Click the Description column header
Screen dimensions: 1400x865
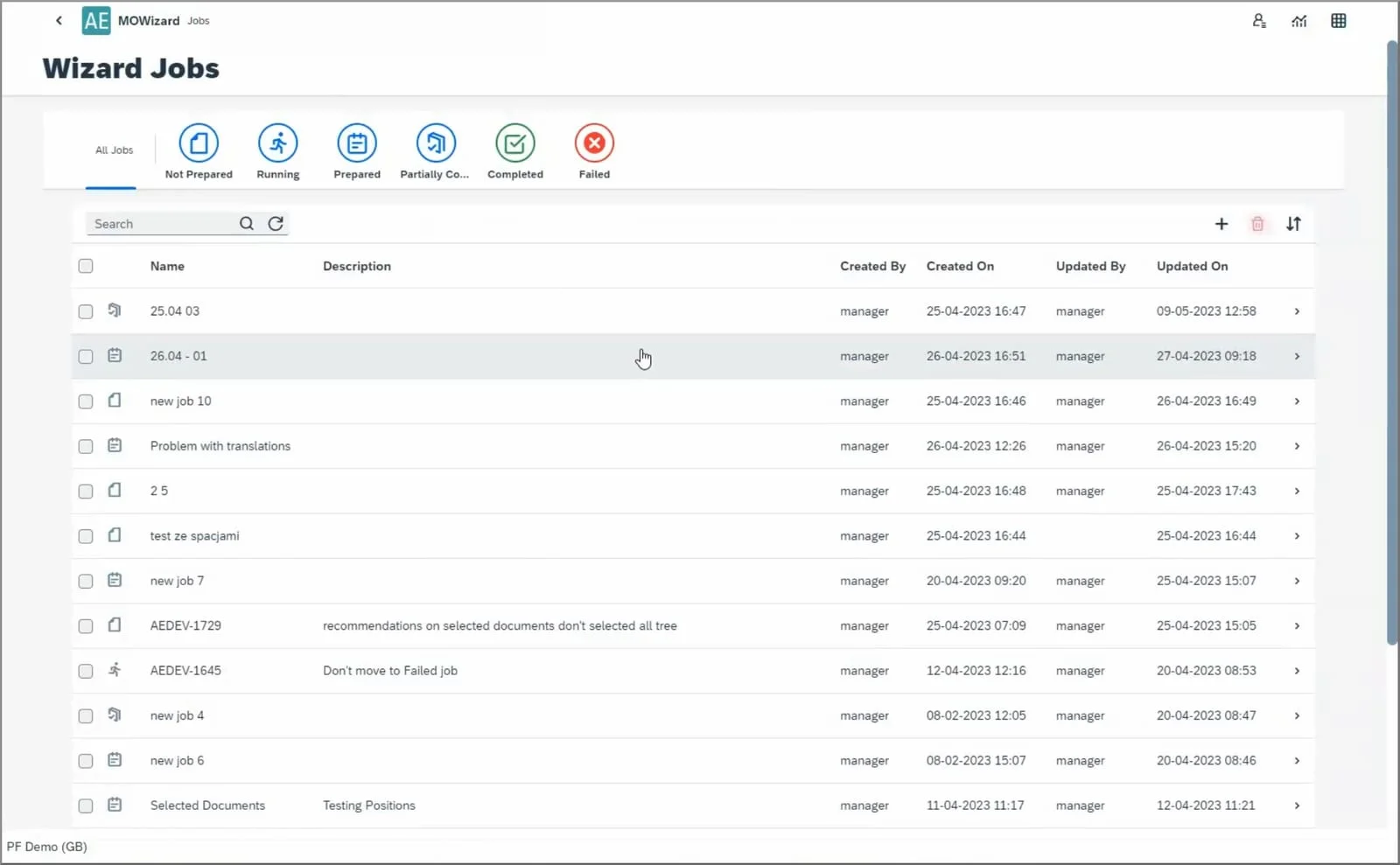click(x=357, y=266)
